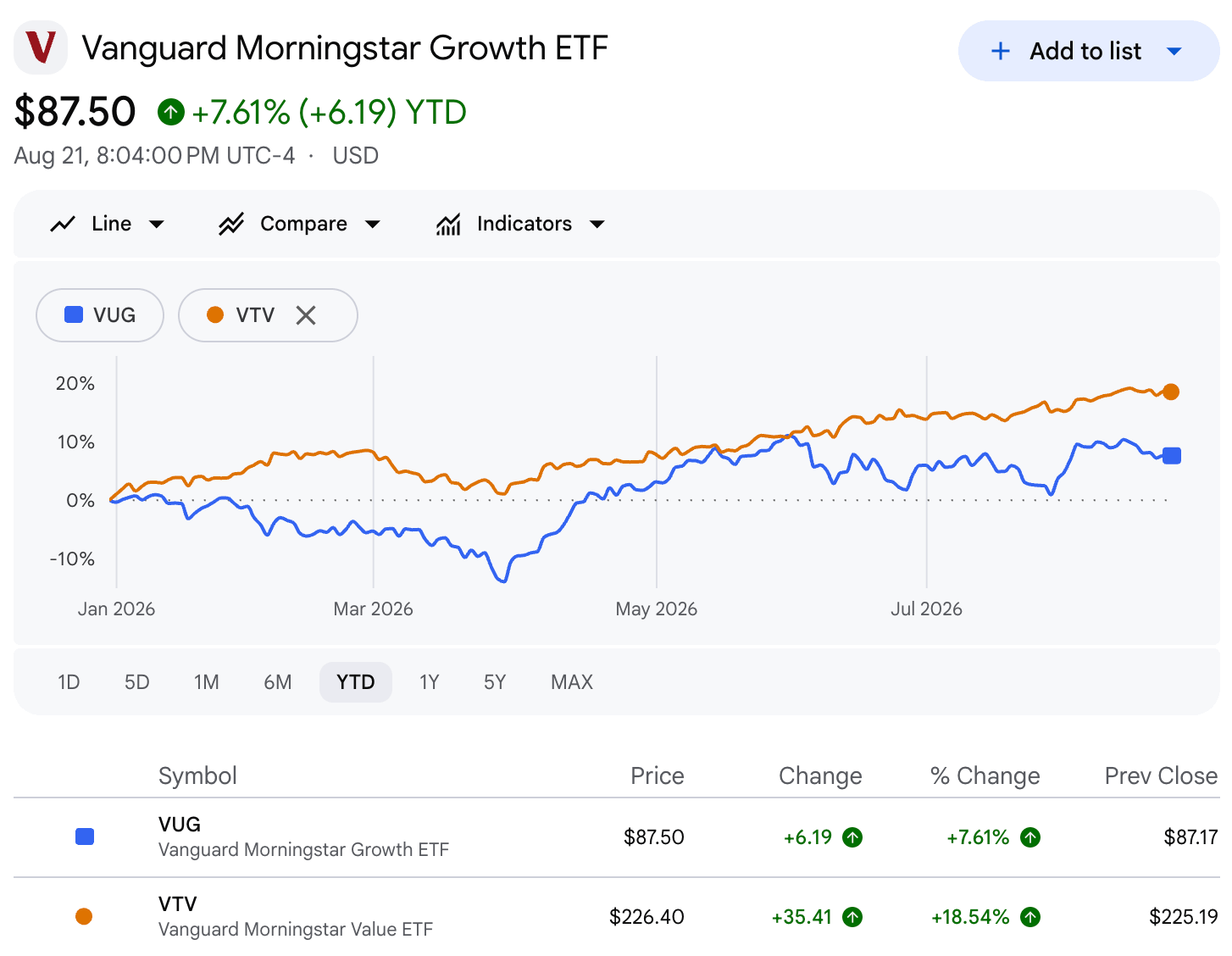Click green up-arrow icon beside +7.61% YTD header
Screen dimensions: 1232x956
pyautogui.click(x=171, y=112)
